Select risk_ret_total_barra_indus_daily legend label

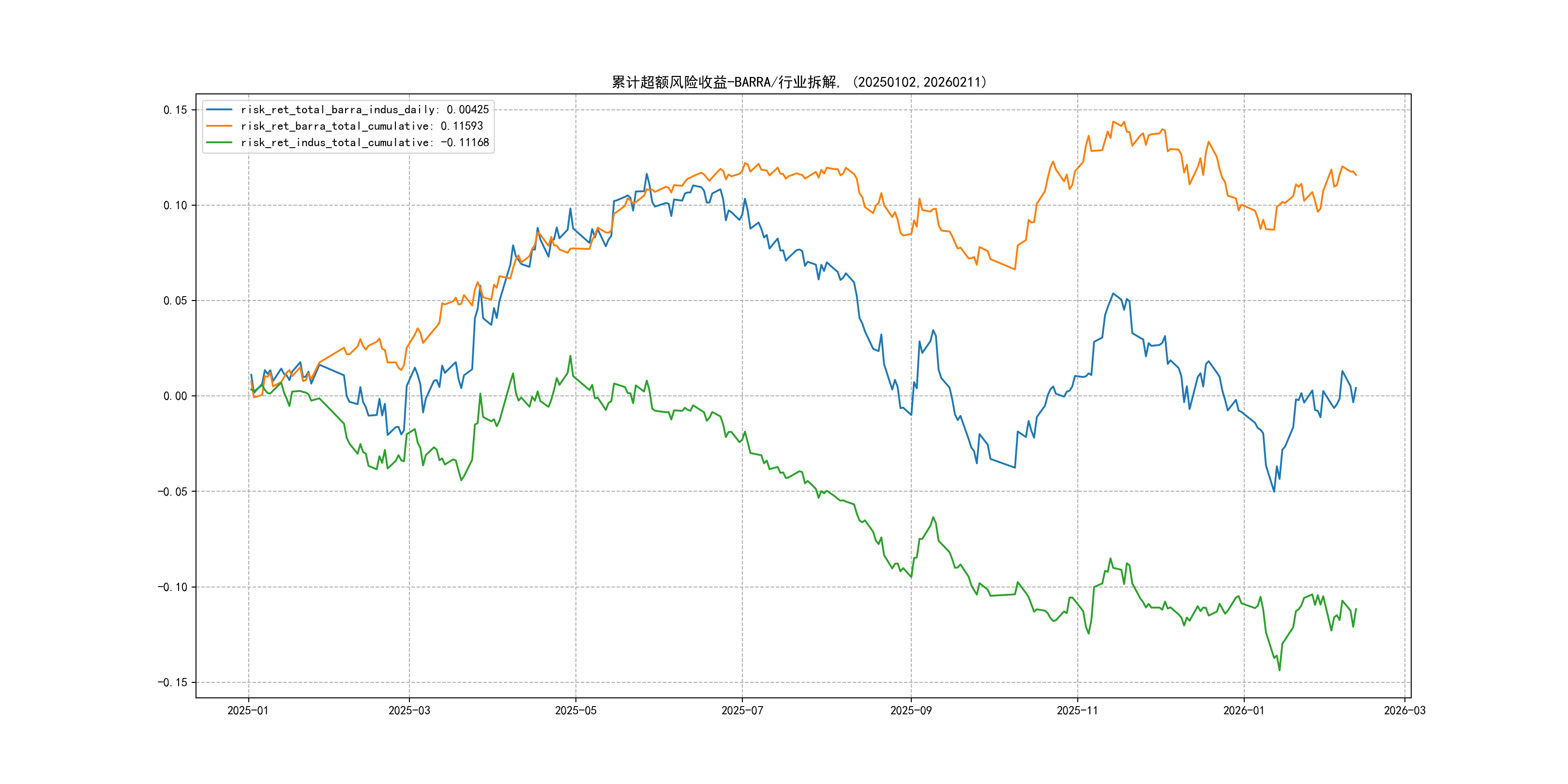point(364,109)
